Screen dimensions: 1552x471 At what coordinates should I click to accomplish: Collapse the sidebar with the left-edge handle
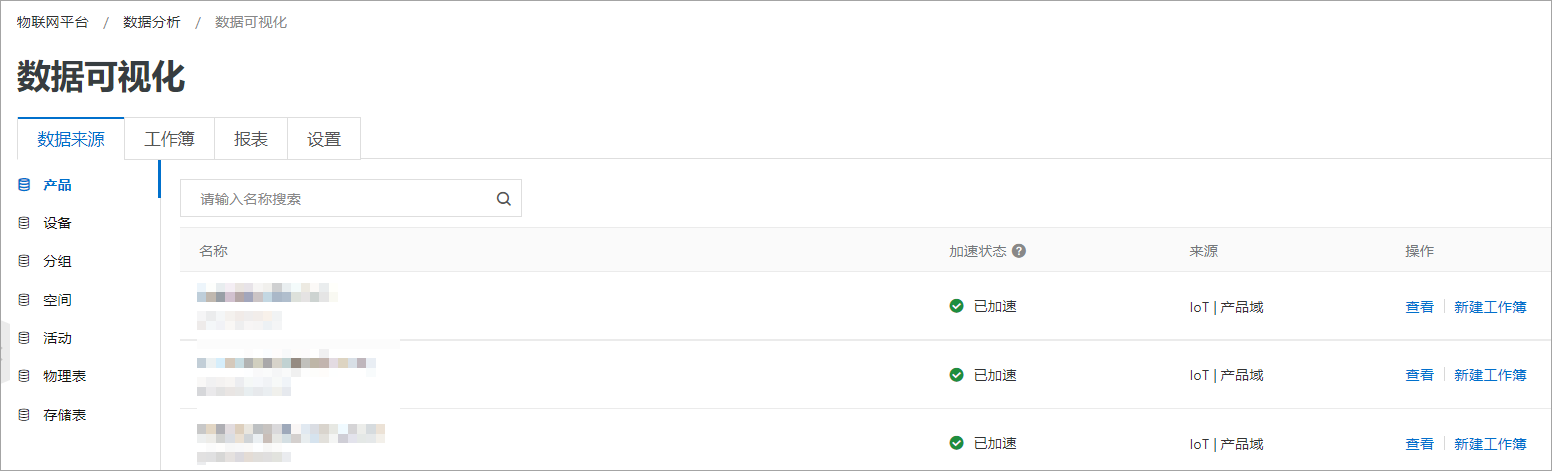pos(4,348)
